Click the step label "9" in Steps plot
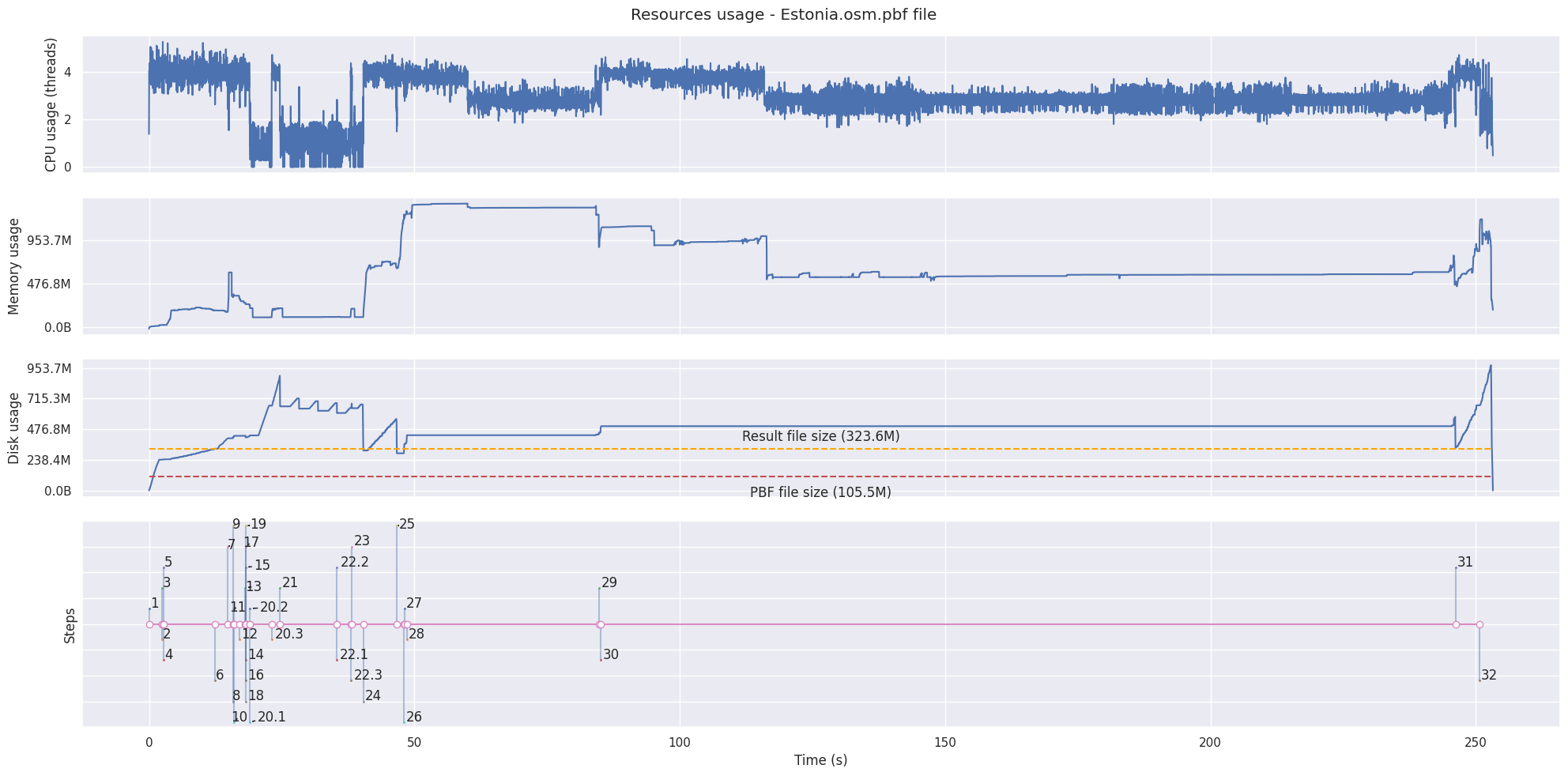The image size is (1568, 776). tap(236, 525)
